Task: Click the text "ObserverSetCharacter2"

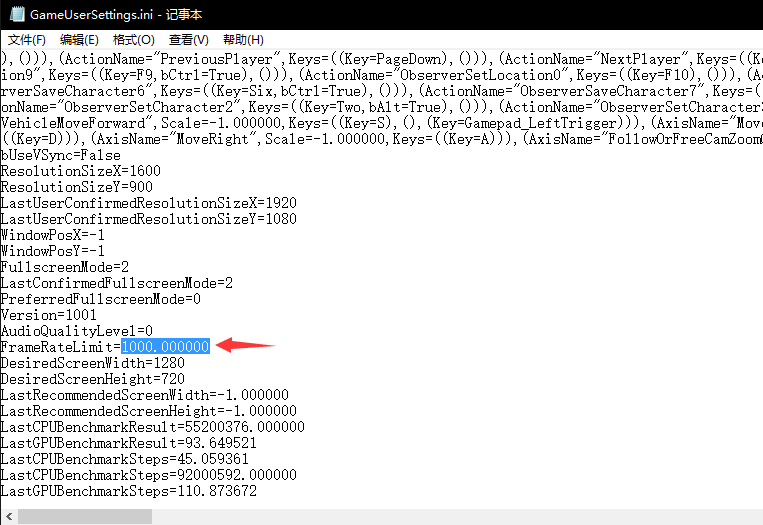Action: (x=149, y=108)
